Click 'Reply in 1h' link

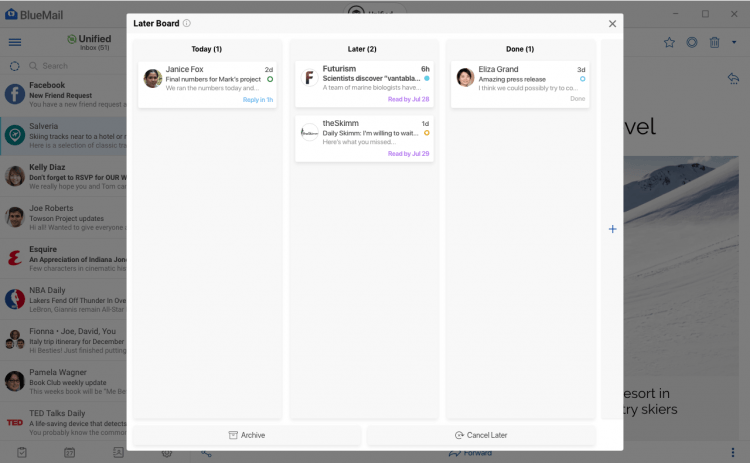258,99
